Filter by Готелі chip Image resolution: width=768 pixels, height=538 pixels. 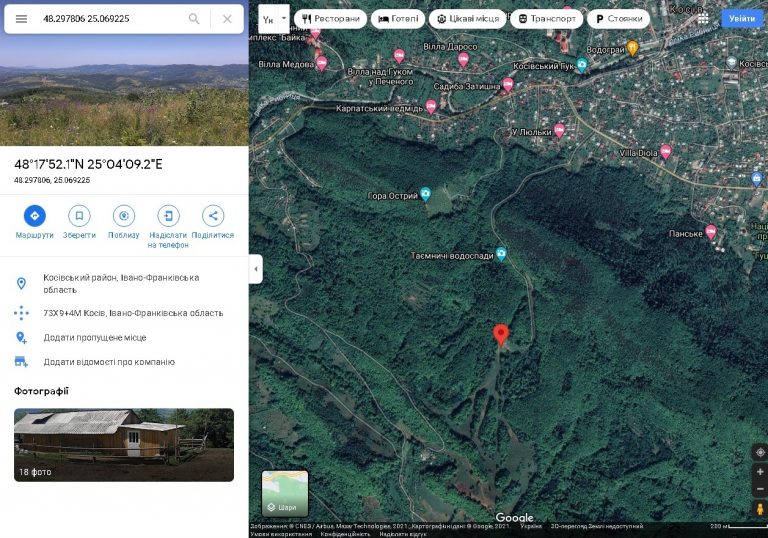click(398, 19)
